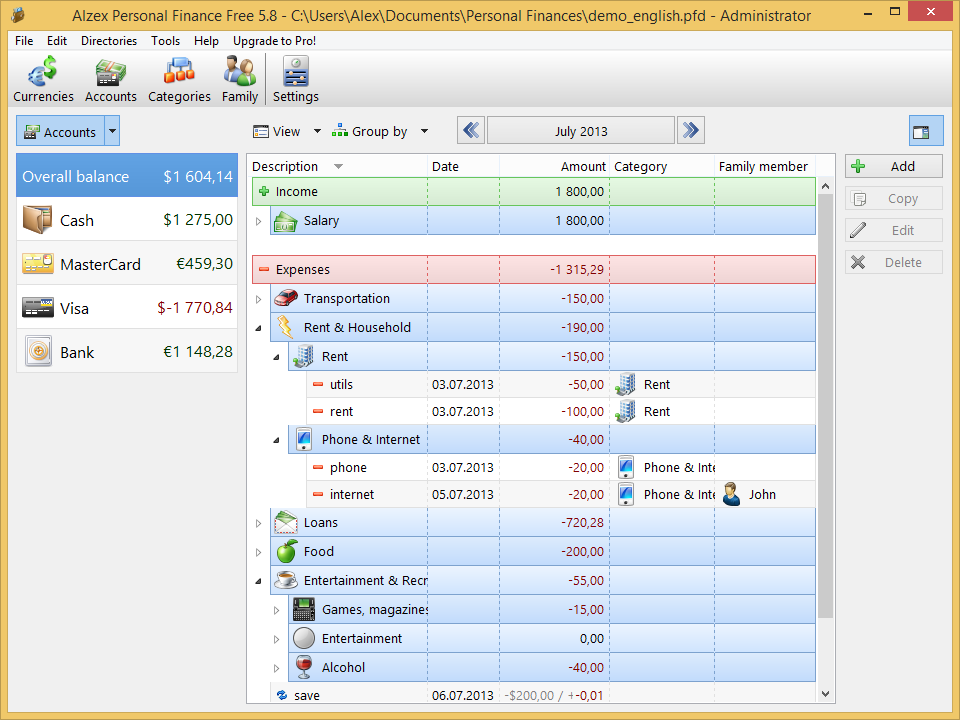Click the July 2013 period button

[x=581, y=131]
